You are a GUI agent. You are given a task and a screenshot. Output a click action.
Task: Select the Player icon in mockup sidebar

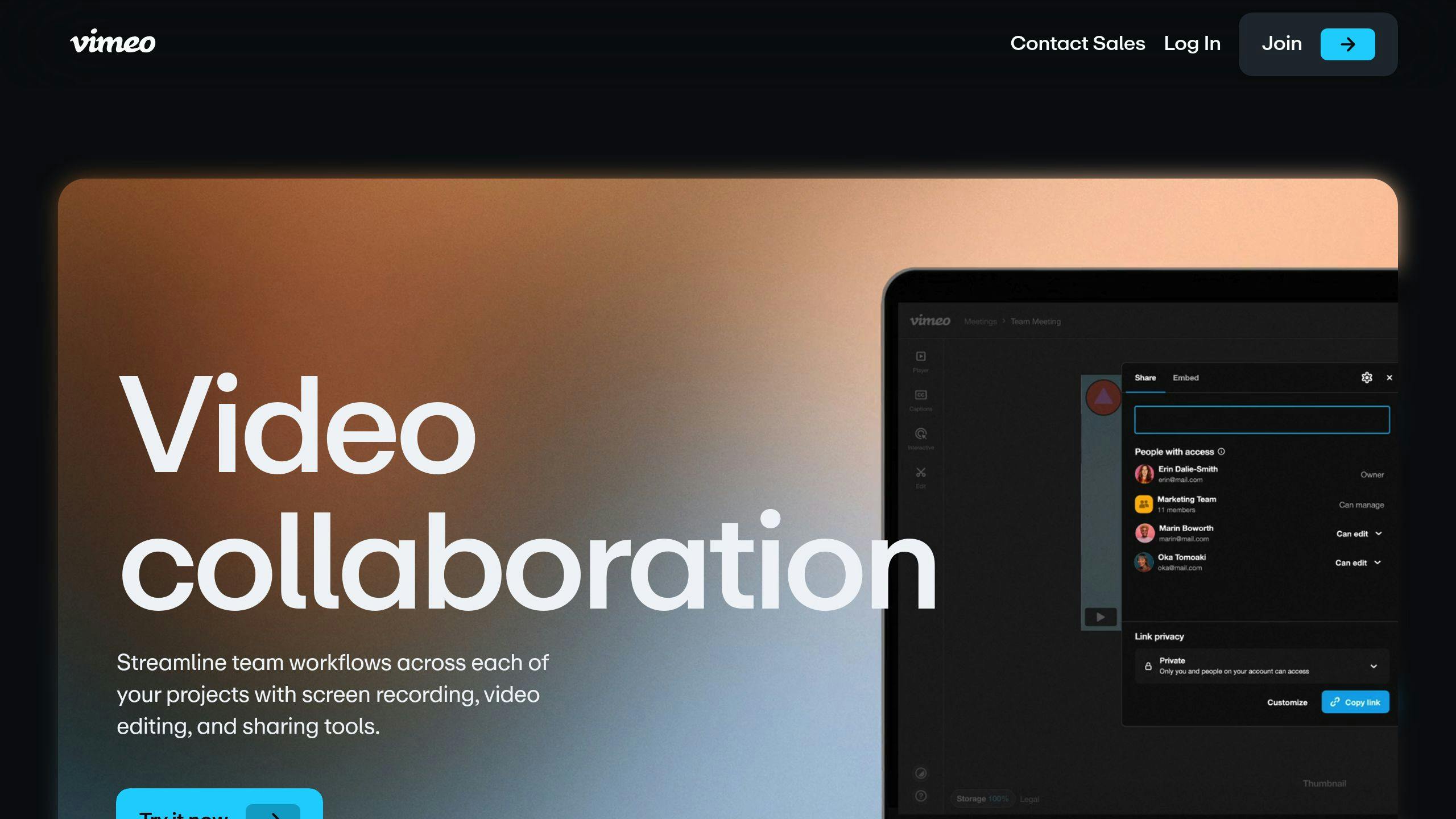[x=921, y=357]
